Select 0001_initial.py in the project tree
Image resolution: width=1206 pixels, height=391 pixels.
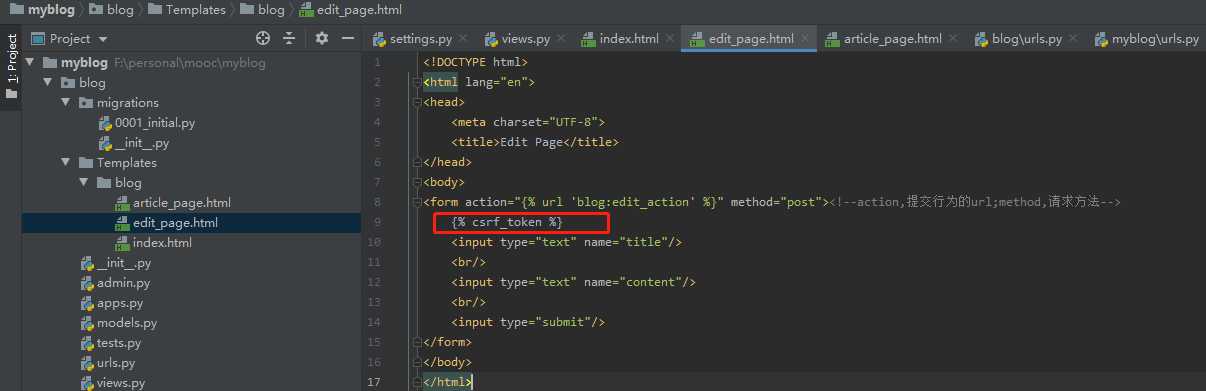click(x=155, y=123)
